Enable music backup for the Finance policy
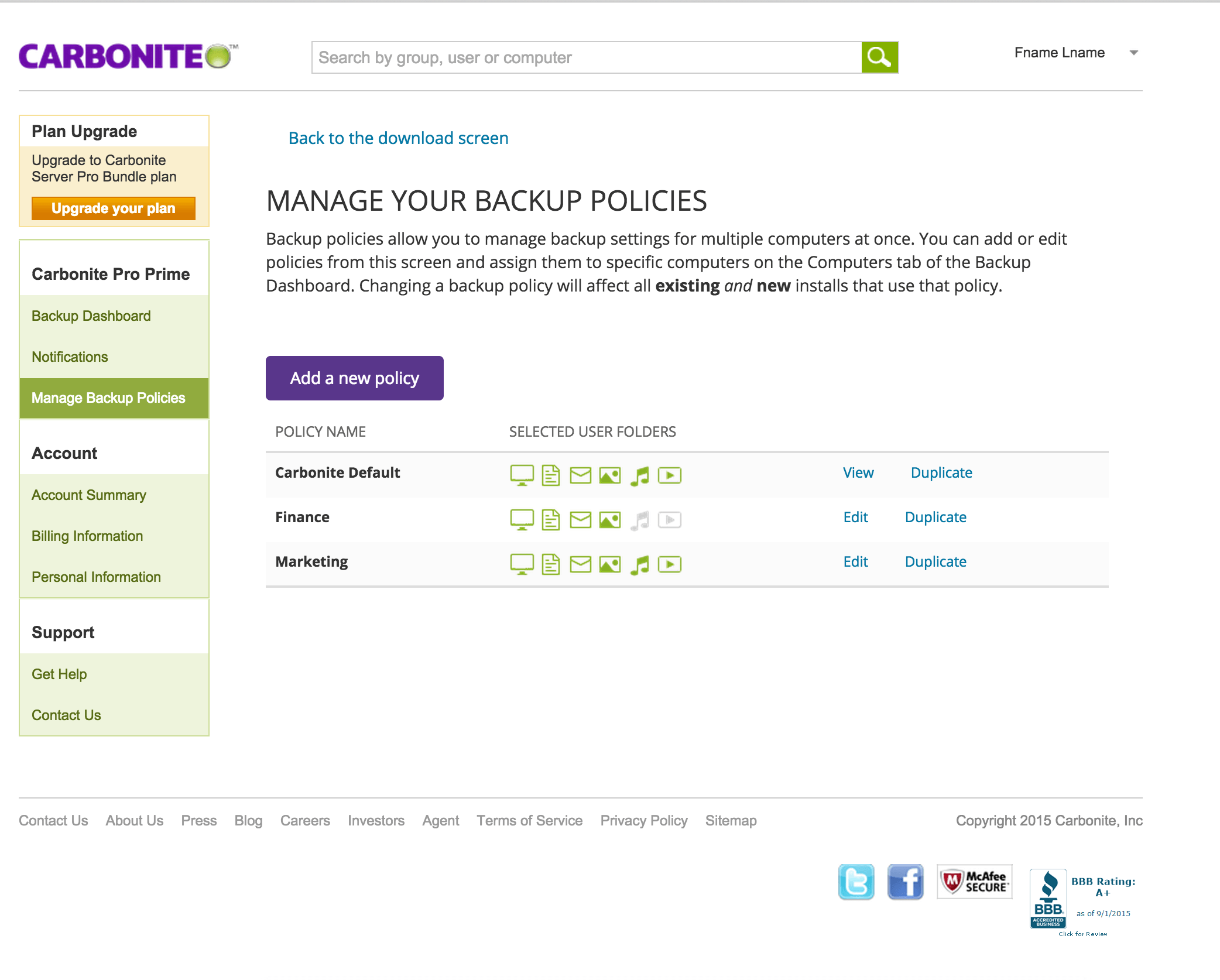 pyautogui.click(x=641, y=519)
